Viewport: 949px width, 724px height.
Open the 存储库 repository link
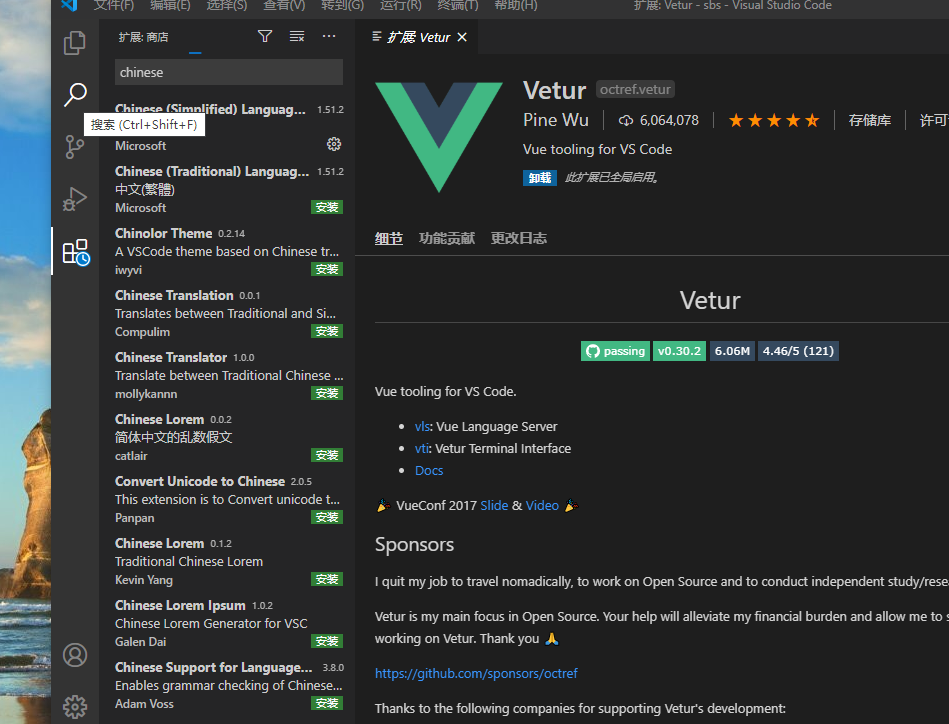pos(869,120)
